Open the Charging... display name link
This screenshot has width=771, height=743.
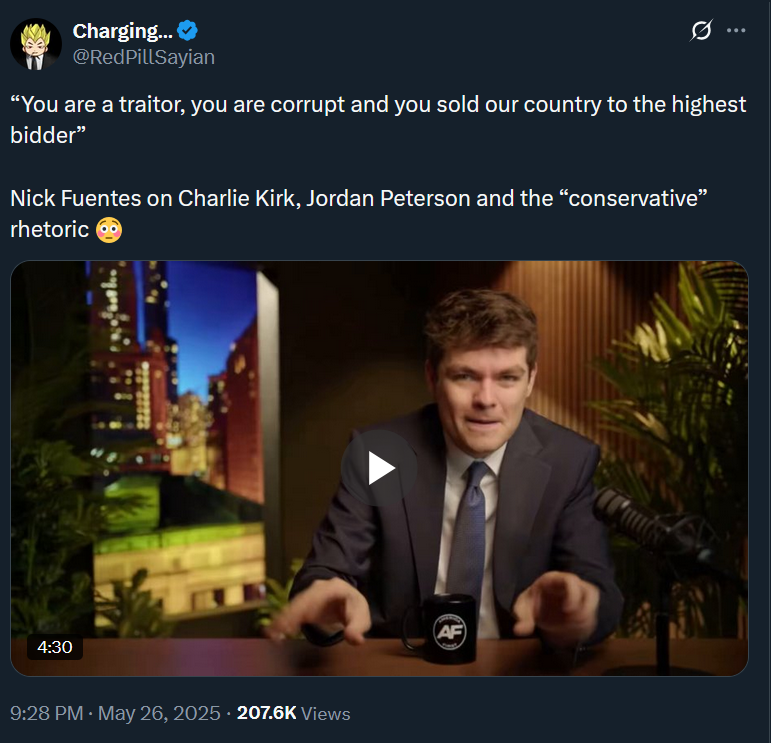tap(122, 31)
